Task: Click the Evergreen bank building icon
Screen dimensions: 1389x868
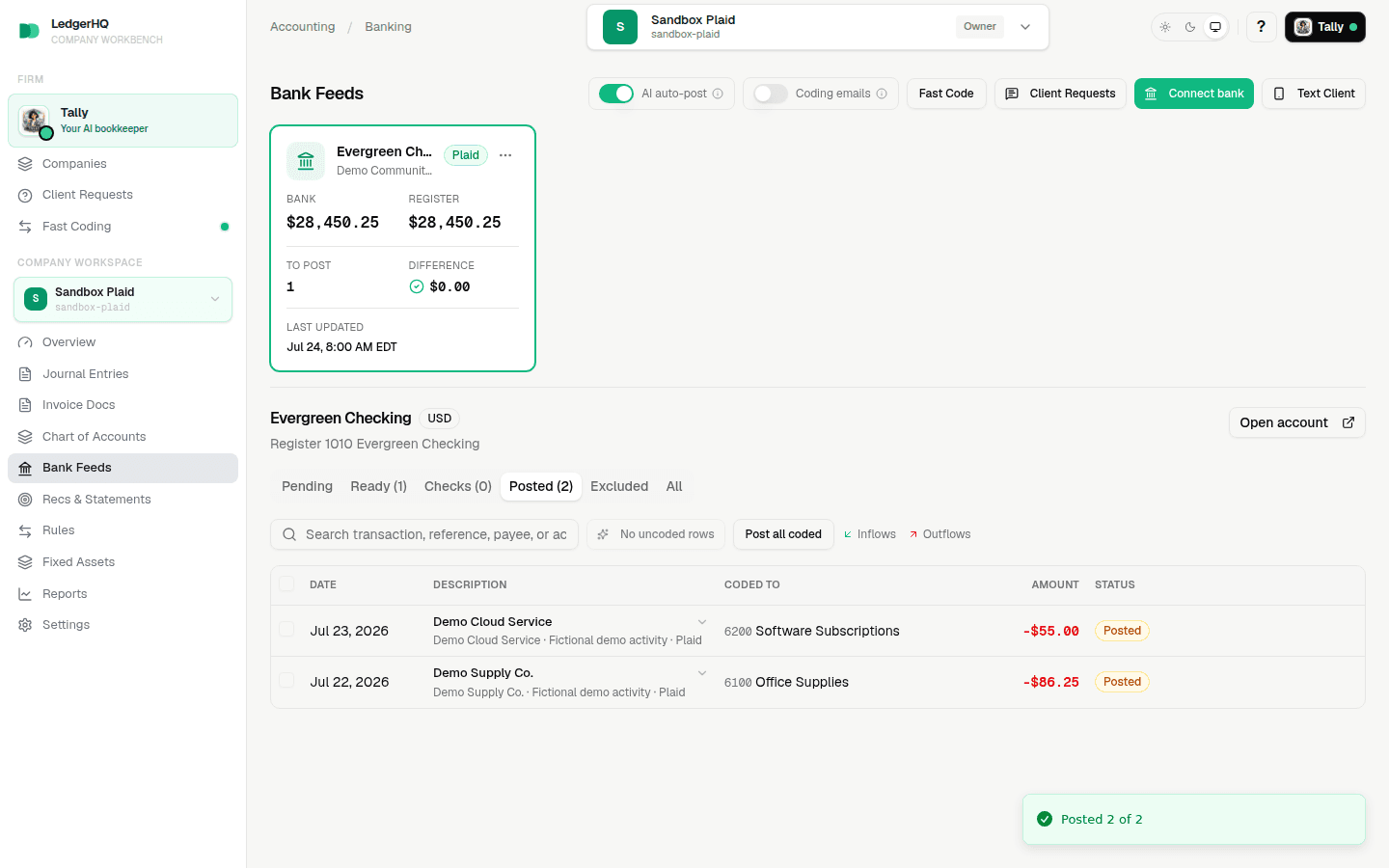Action: click(x=306, y=161)
